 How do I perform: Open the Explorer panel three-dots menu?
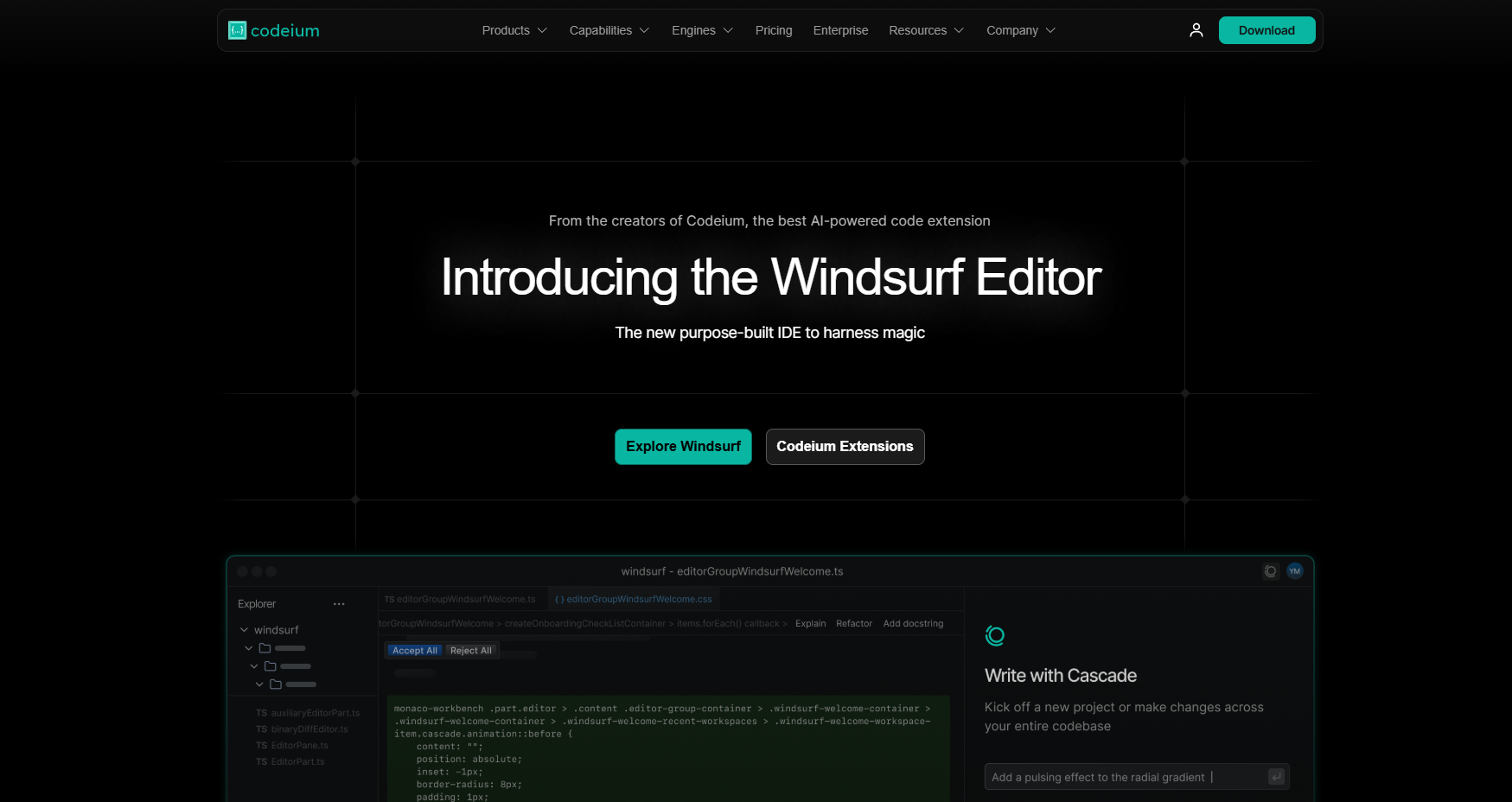pos(339,604)
